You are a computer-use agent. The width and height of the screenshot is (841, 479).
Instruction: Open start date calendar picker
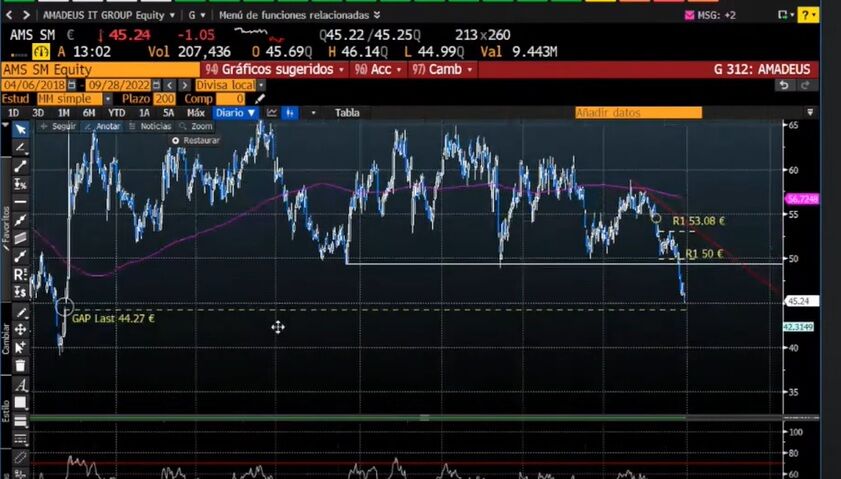click(x=71, y=85)
